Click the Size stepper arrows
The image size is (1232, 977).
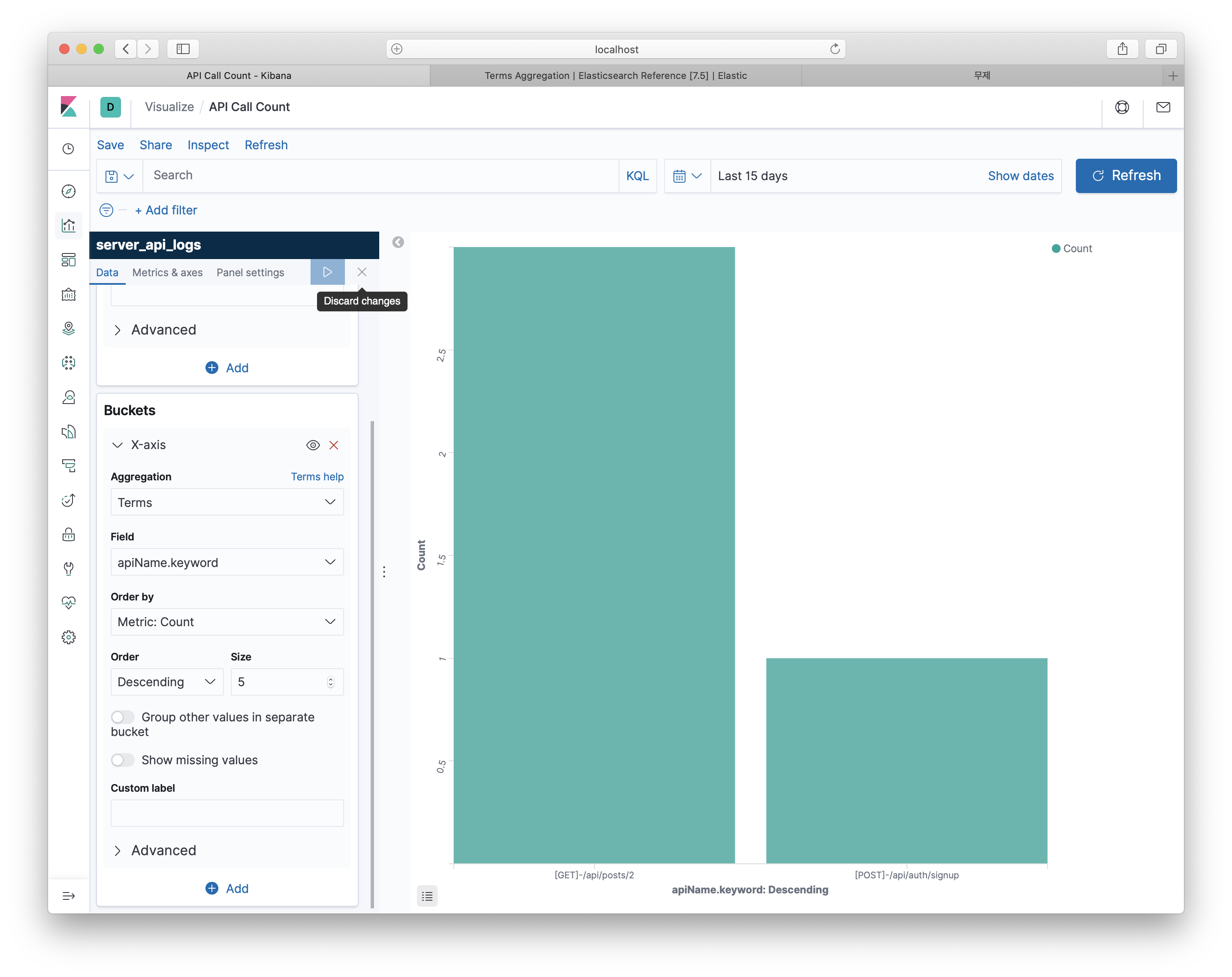coord(330,682)
